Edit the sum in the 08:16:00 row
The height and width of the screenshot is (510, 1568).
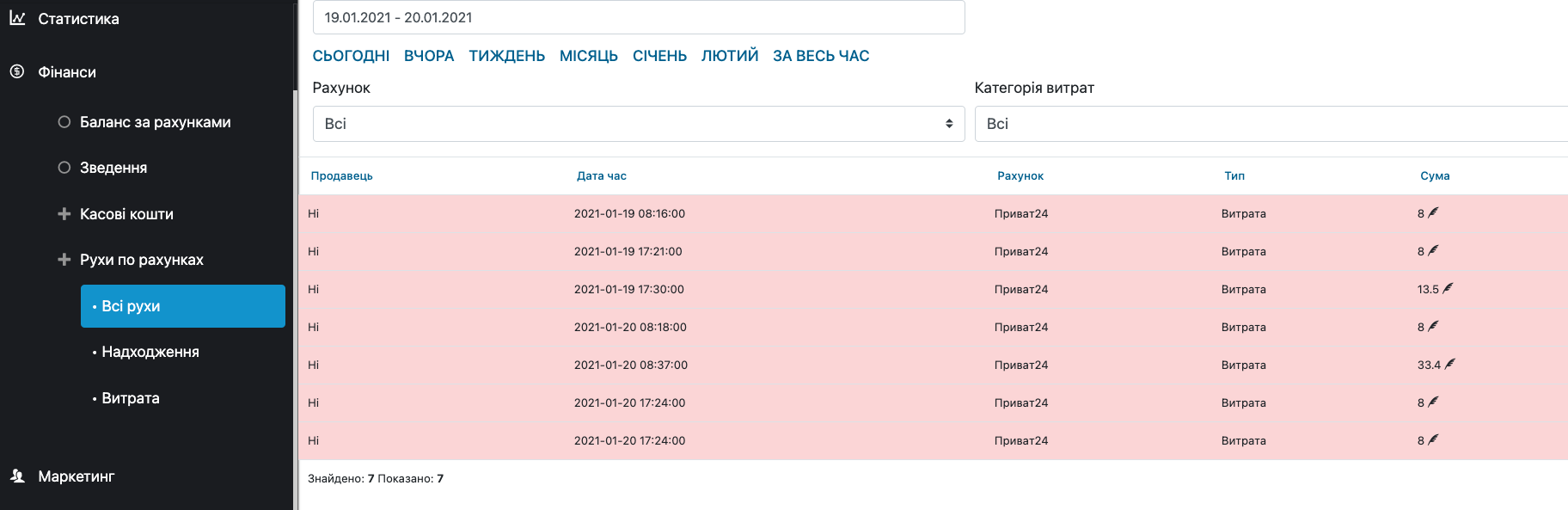[x=1433, y=212]
